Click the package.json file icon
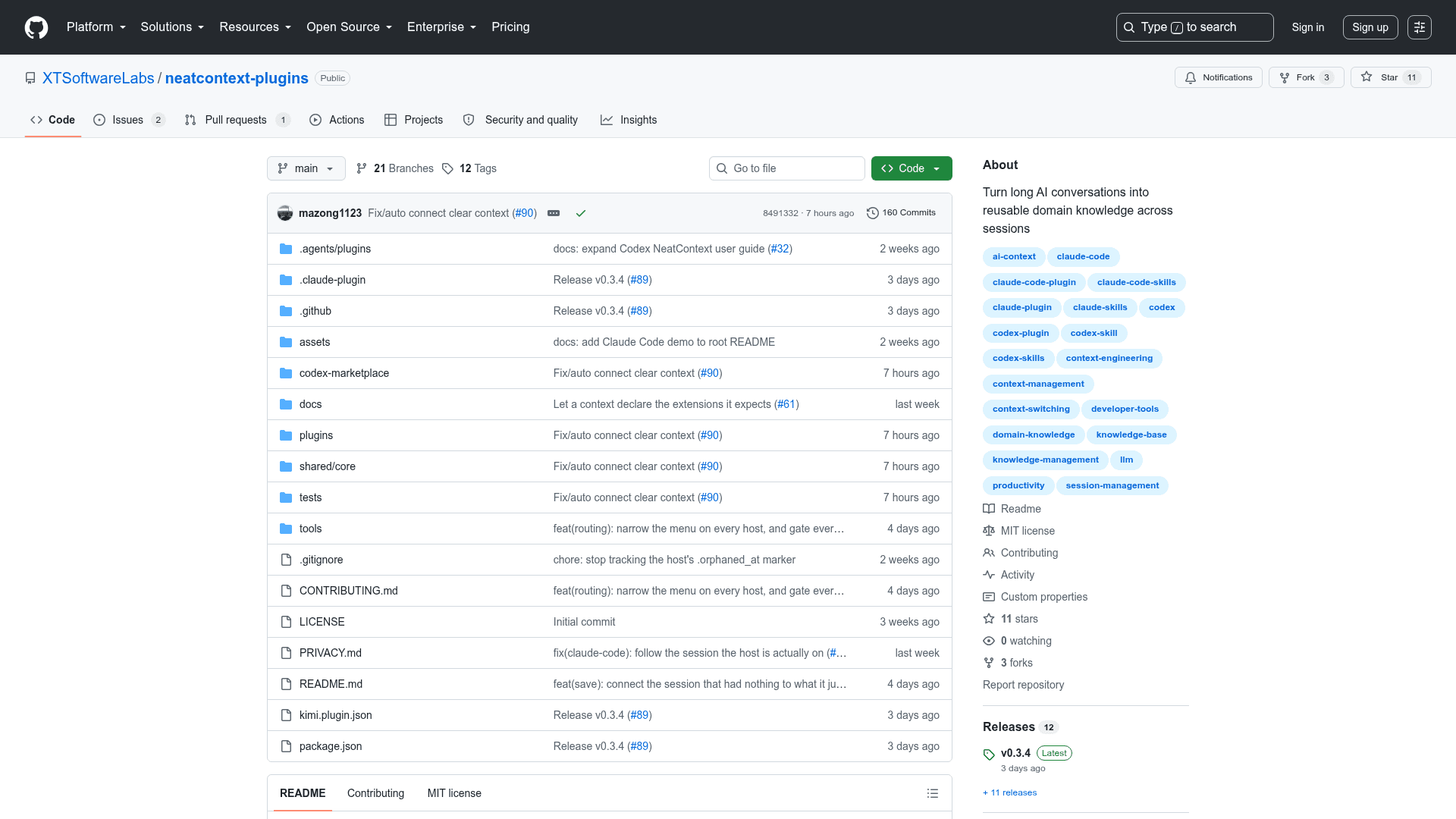 point(286,746)
